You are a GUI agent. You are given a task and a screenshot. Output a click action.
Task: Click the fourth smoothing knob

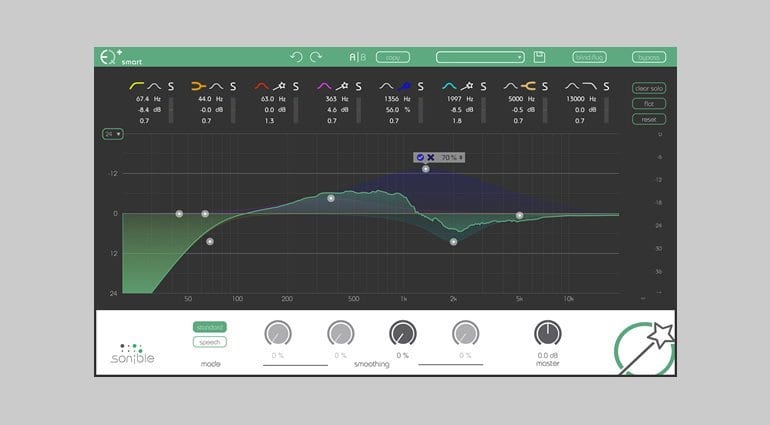(466, 334)
